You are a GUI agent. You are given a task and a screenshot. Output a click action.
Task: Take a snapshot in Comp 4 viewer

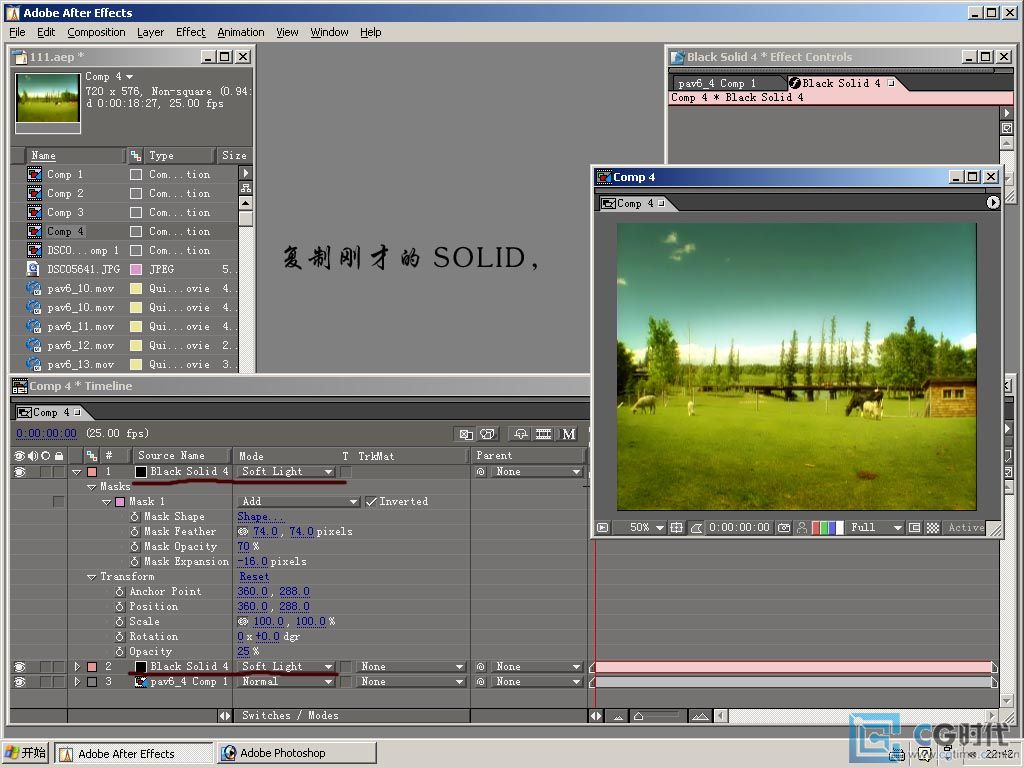tap(784, 527)
